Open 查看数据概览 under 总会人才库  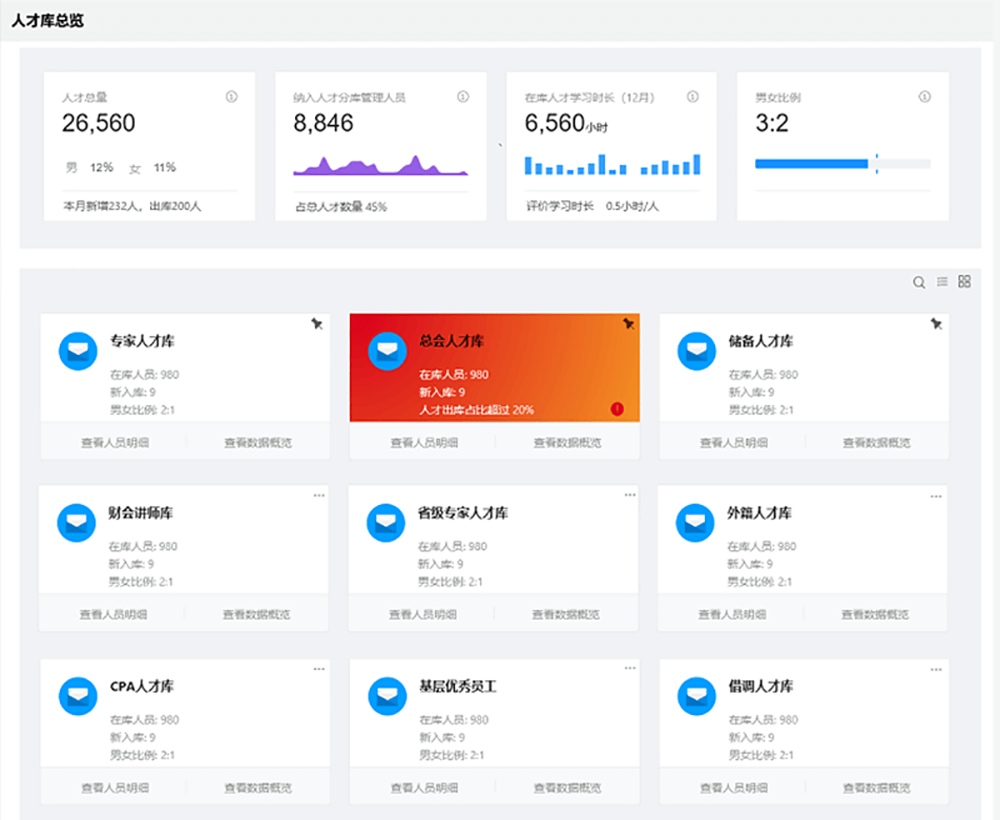[567, 442]
